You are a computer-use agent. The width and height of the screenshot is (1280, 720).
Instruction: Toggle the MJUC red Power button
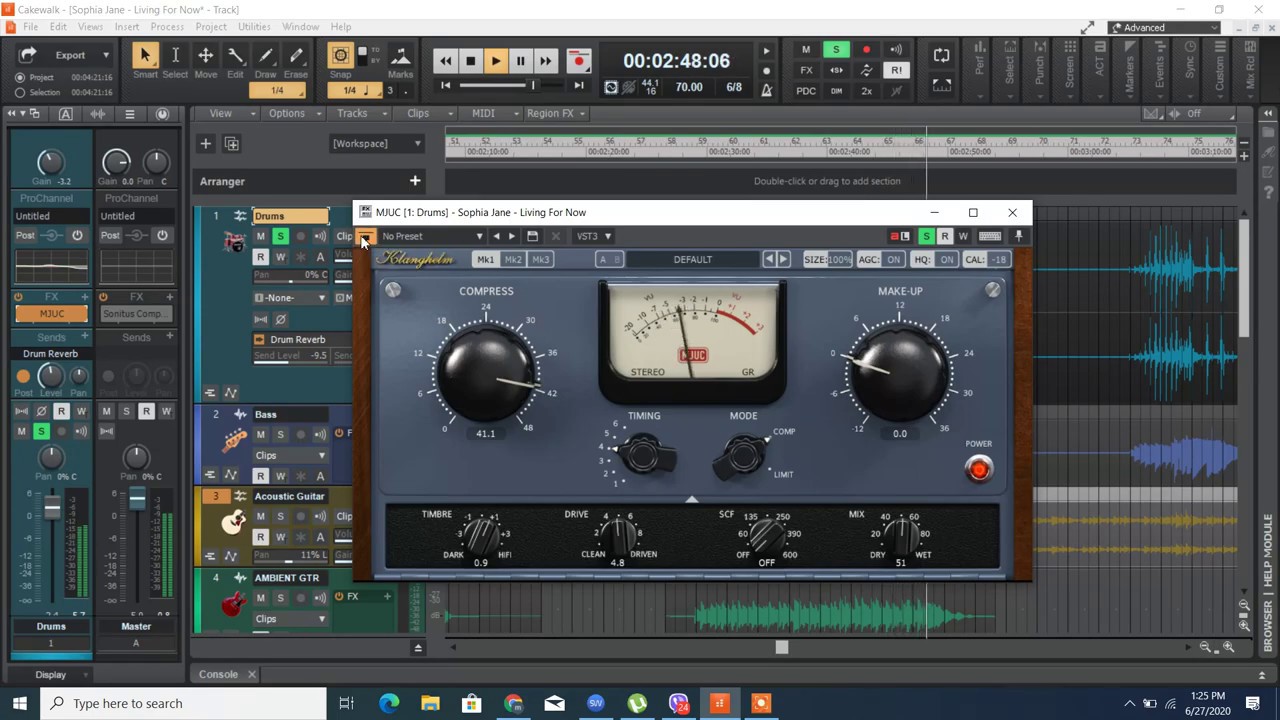point(979,469)
